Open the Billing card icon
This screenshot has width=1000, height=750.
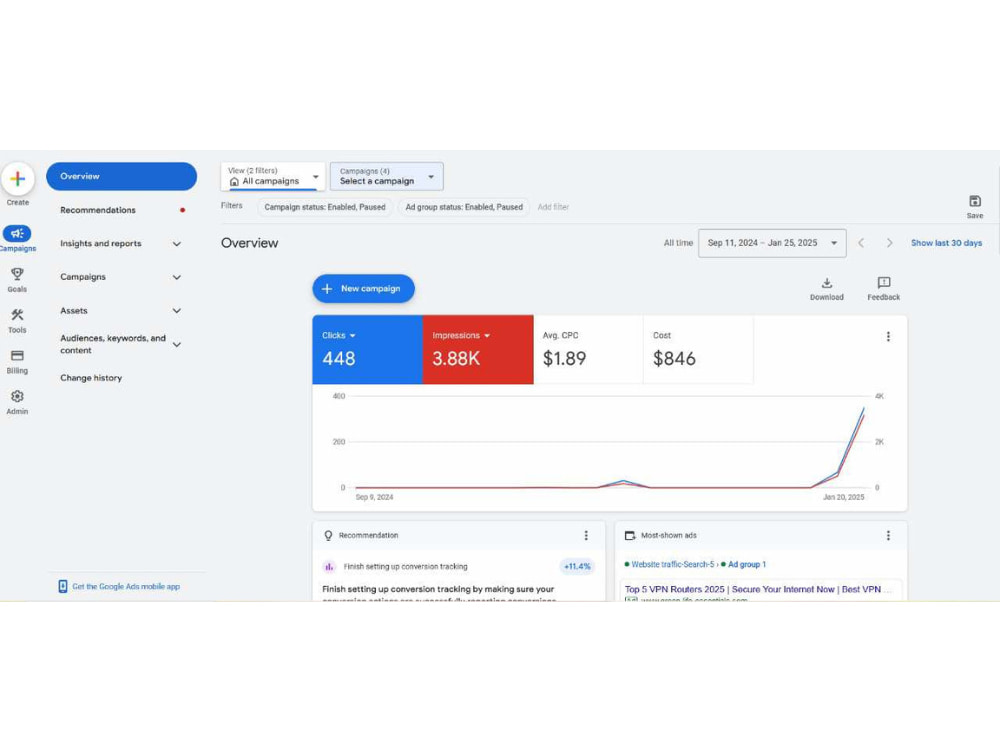coord(17,356)
